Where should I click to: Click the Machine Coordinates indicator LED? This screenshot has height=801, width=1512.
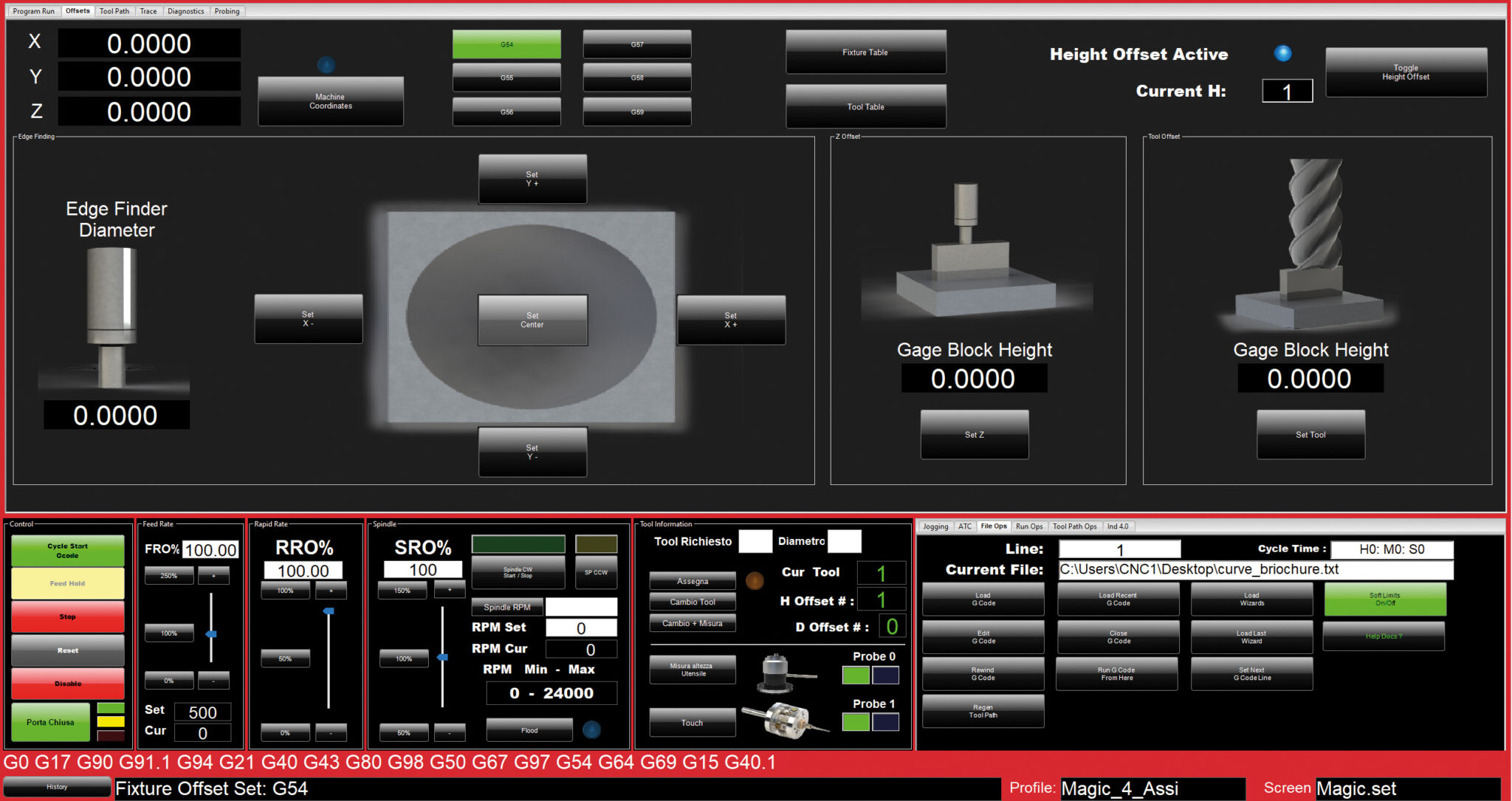pyautogui.click(x=326, y=65)
